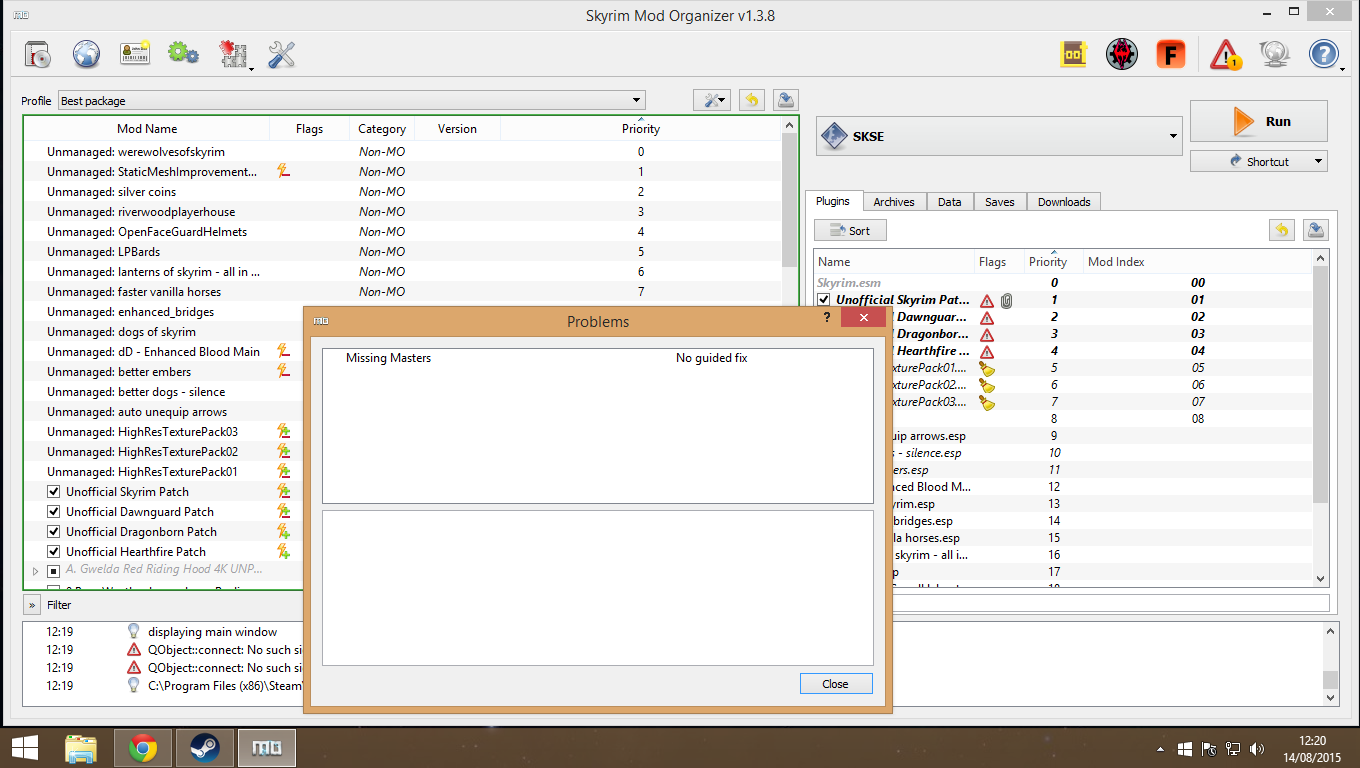This screenshot has height=768, width=1360.
Task: Open the executables gears icon
Action: pyautogui.click(x=183, y=54)
